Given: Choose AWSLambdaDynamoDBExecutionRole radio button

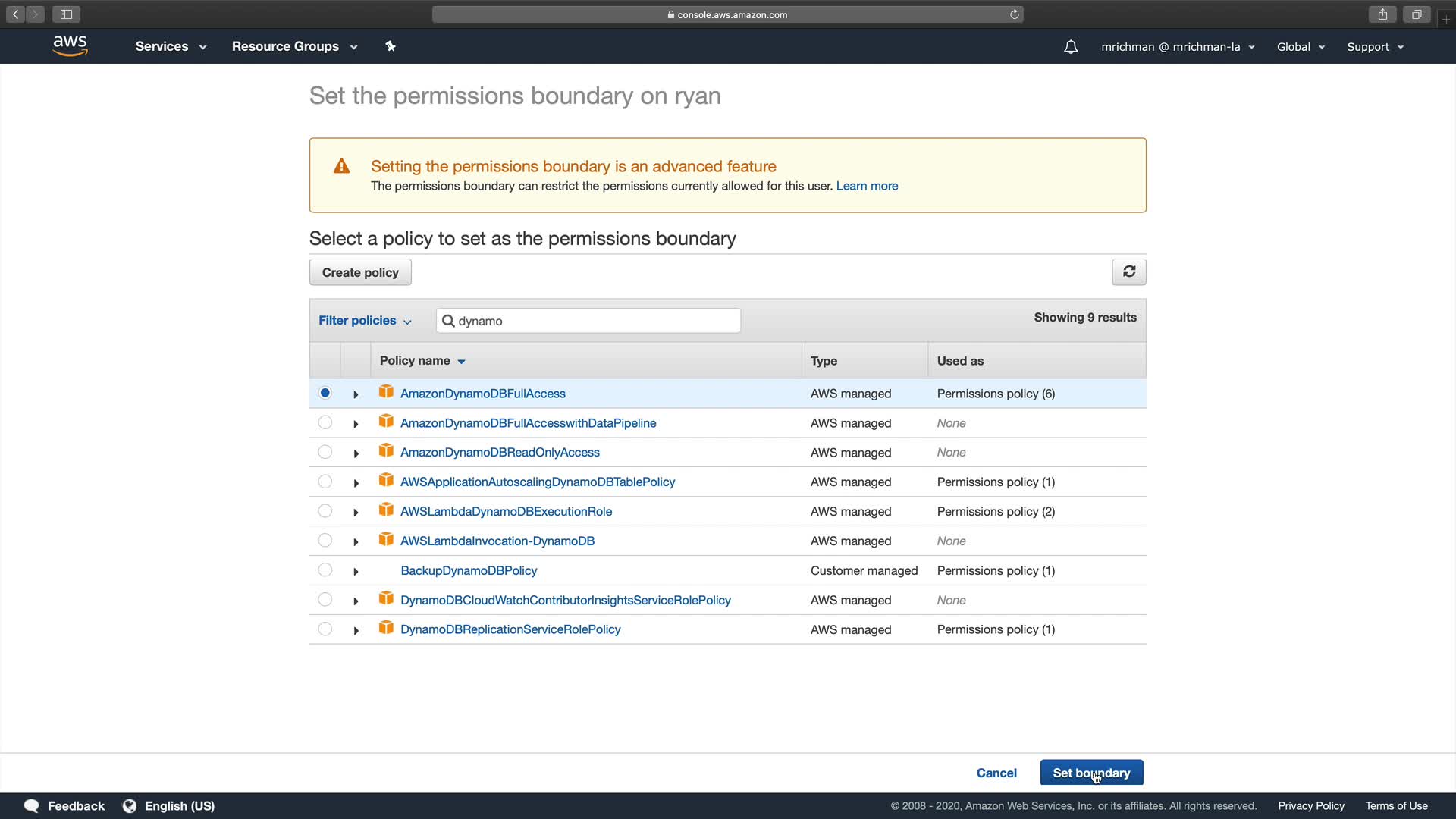Looking at the screenshot, I should (325, 511).
